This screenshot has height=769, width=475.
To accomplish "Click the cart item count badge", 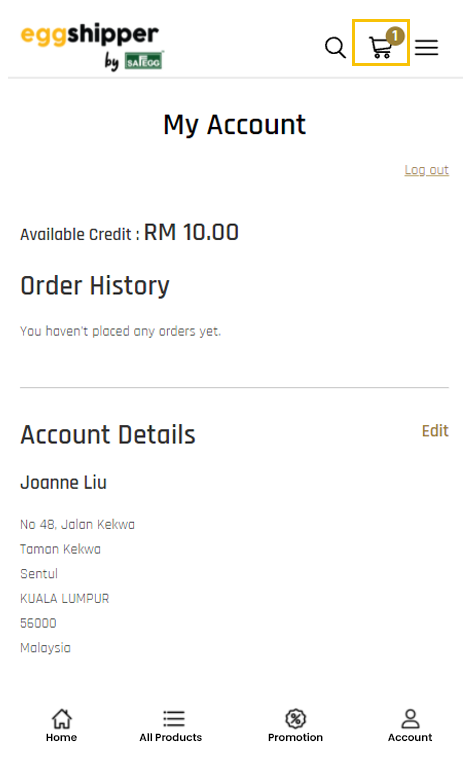I will [x=395, y=36].
